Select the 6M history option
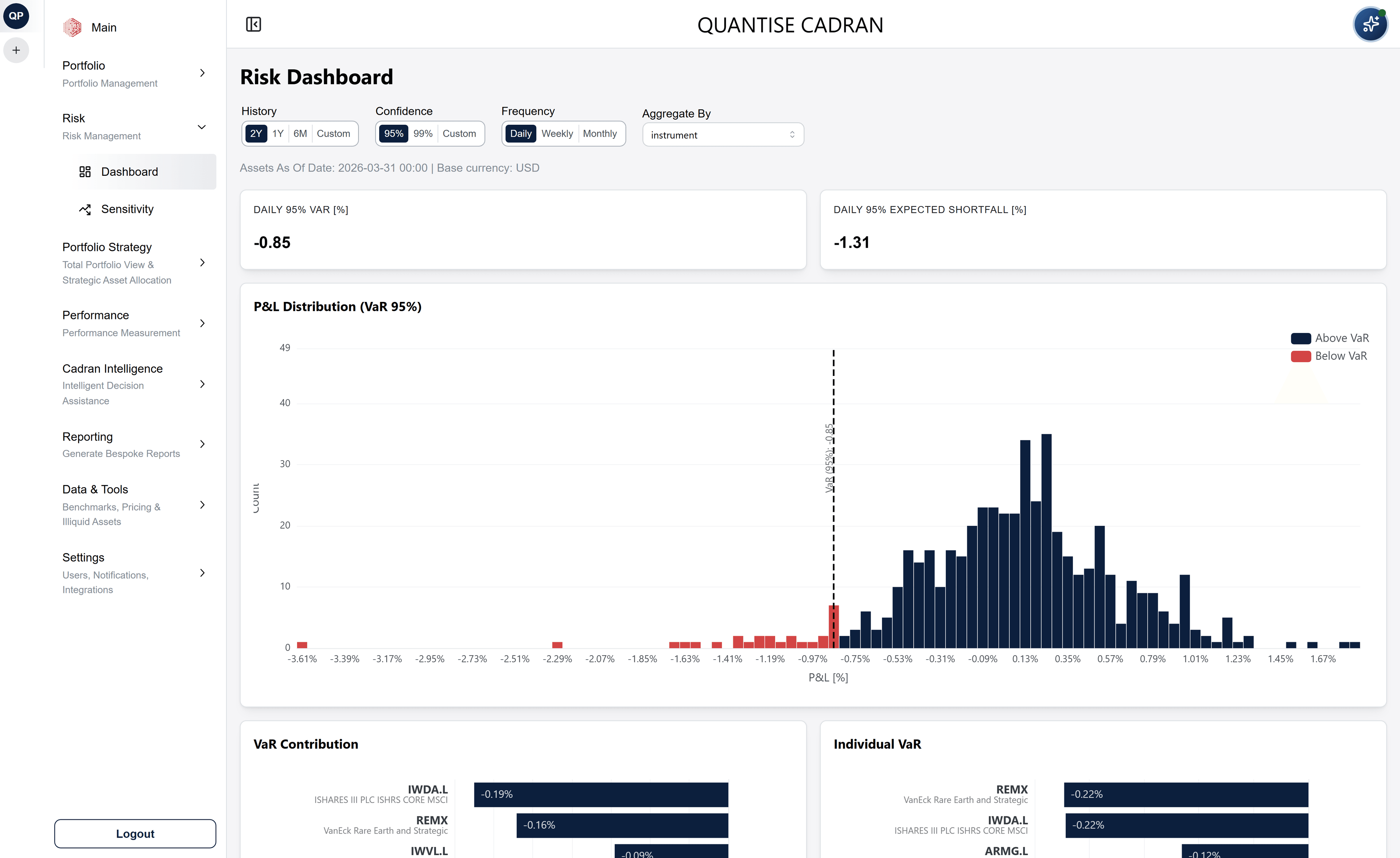This screenshot has height=858, width=1400. (x=300, y=133)
